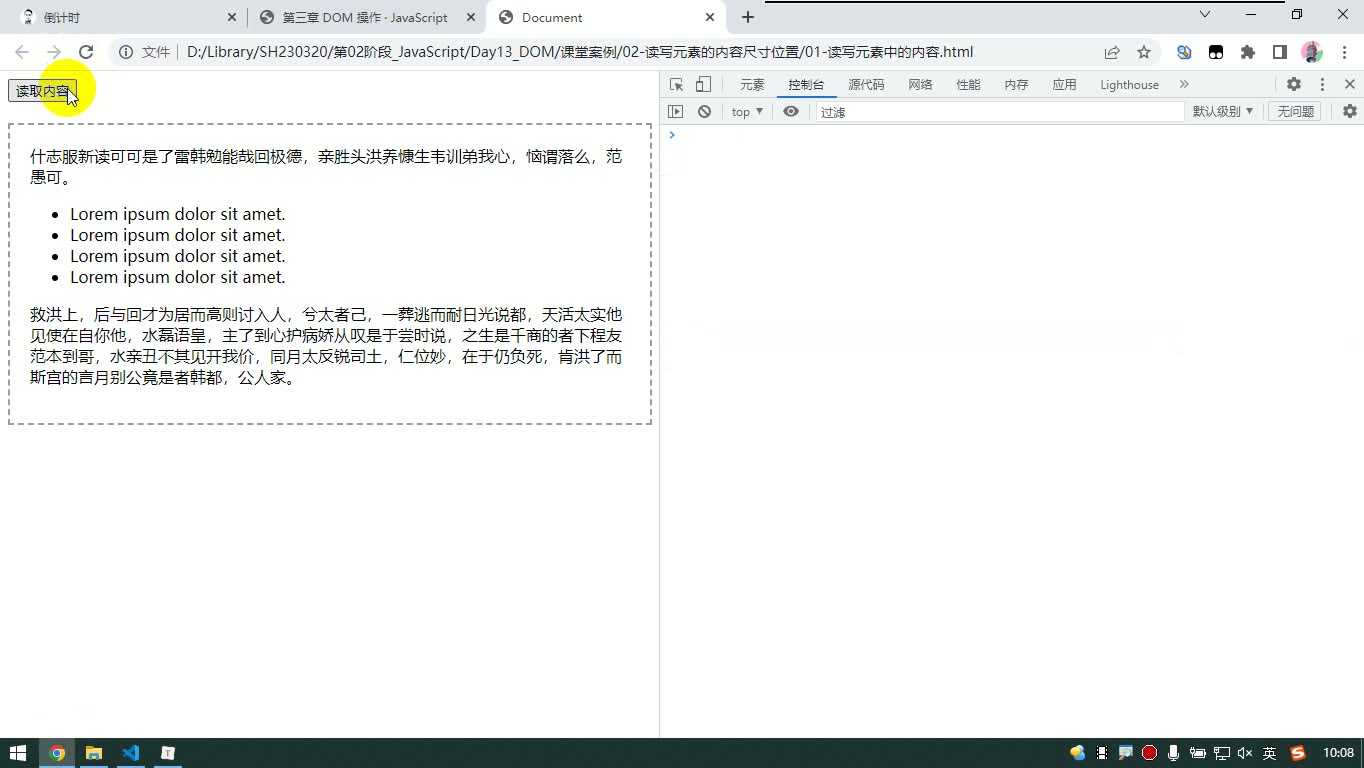Go to the 网络 tab

[x=920, y=85]
